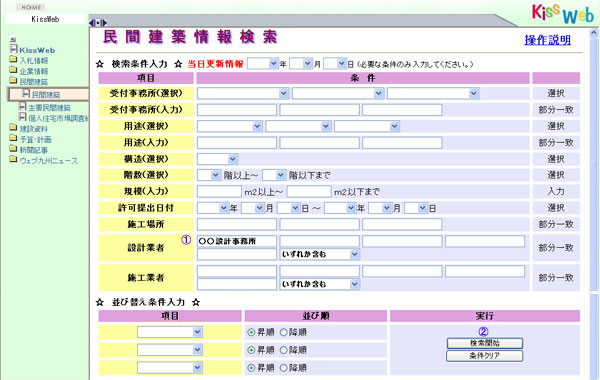
Task: Open the 構造(選択) dropdown
Action: (217, 159)
